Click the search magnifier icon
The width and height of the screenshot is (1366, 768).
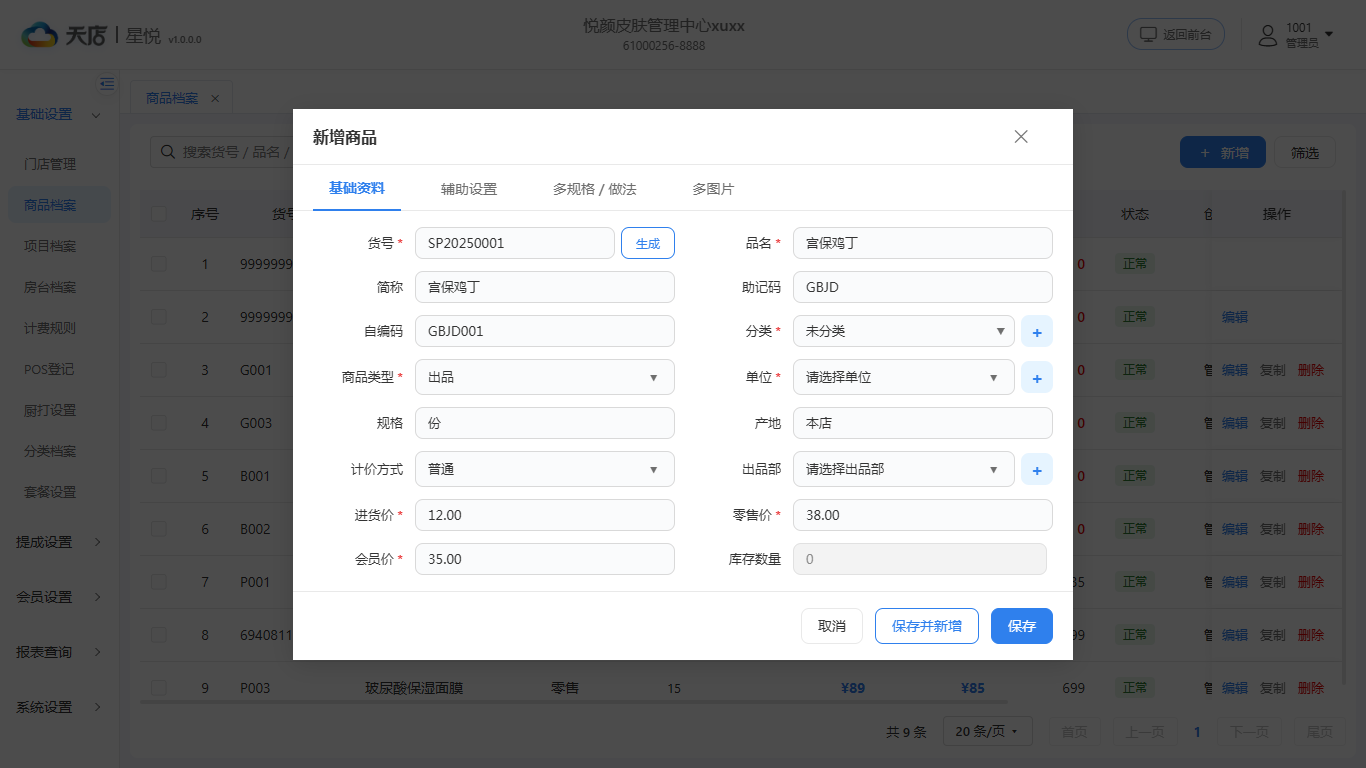[166, 152]
